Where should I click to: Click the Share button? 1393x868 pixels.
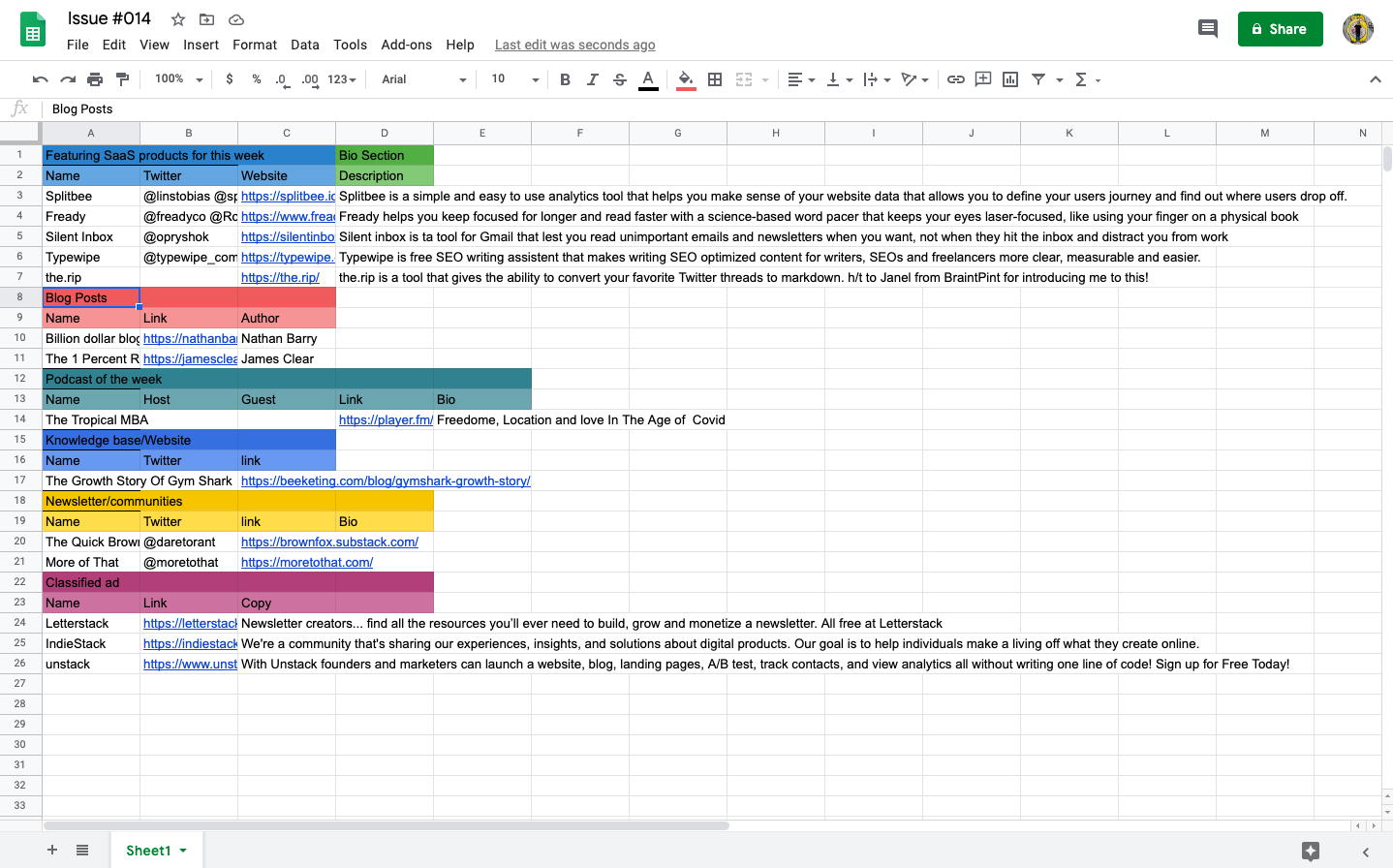click(1280, 29)
